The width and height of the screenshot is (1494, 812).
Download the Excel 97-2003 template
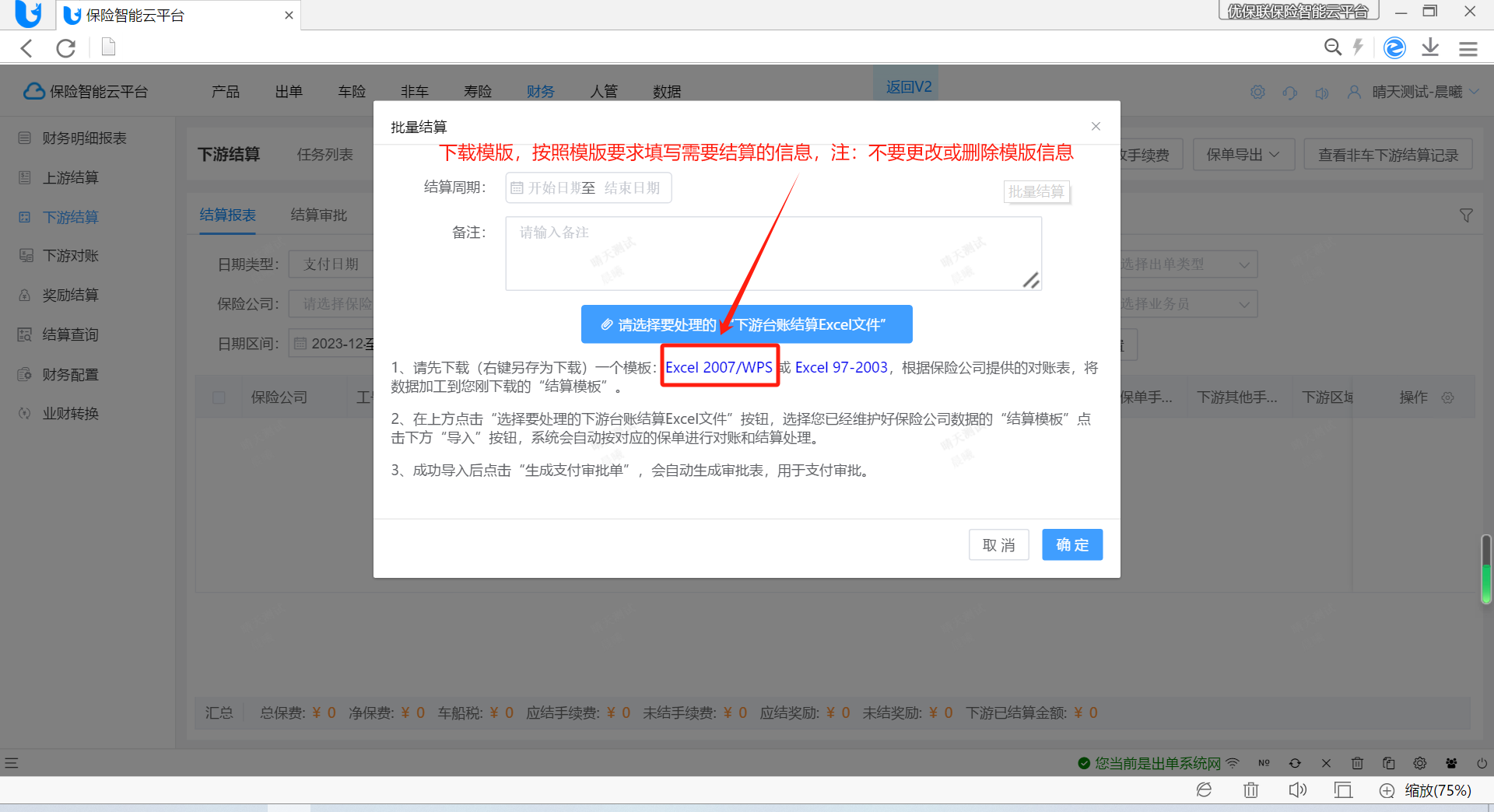(841, 367)
